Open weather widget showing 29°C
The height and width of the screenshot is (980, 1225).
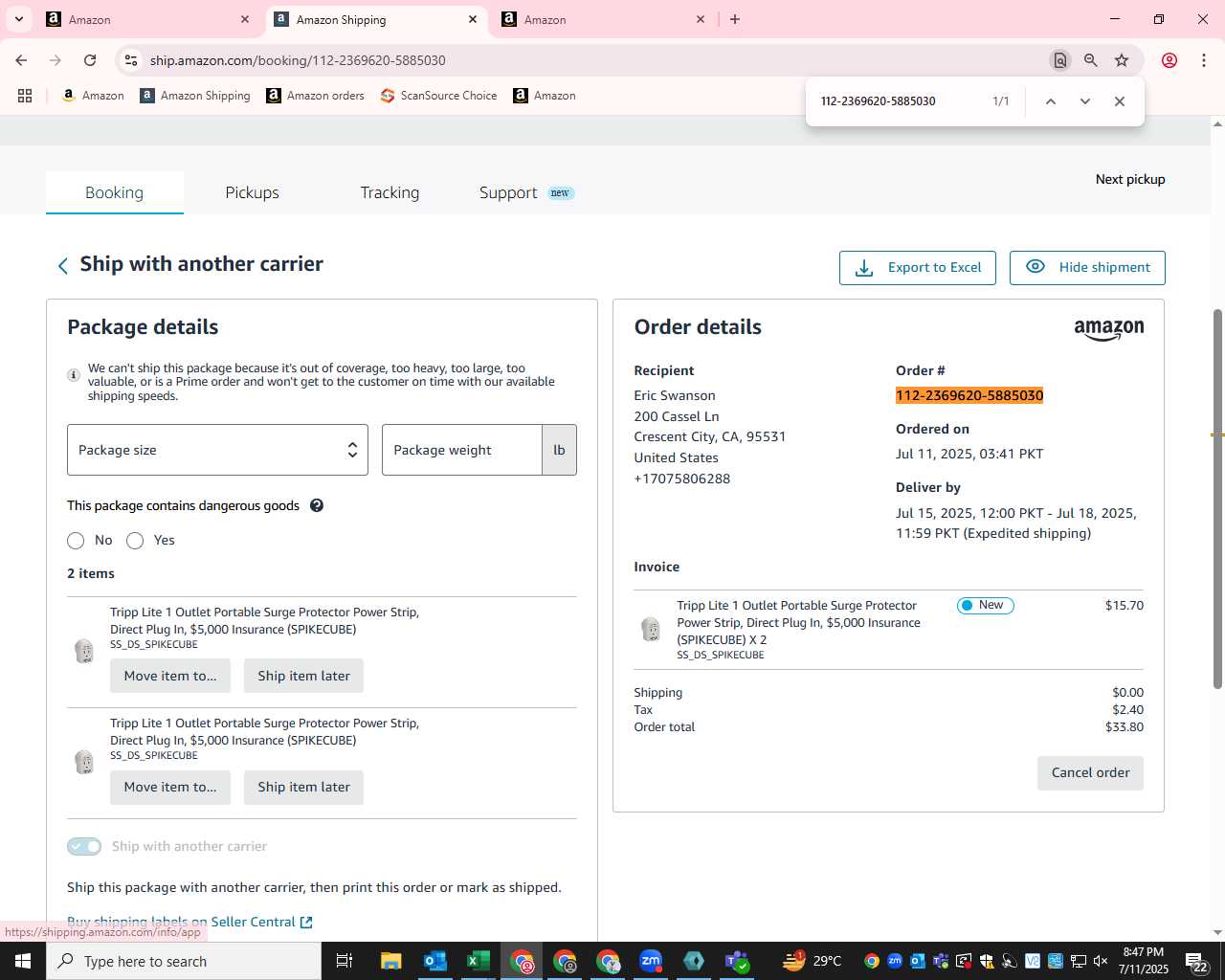[x=813, y=961]
